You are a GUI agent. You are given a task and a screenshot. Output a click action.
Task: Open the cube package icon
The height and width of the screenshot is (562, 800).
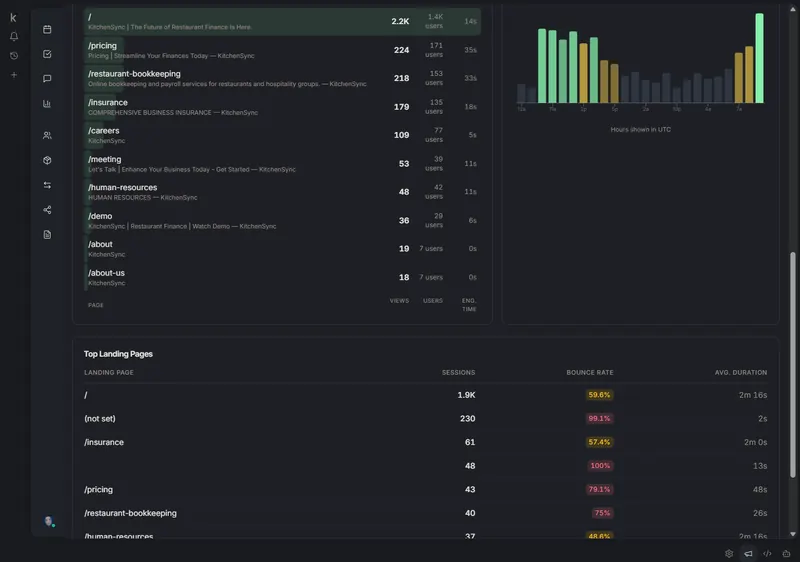tap(47, 160)
